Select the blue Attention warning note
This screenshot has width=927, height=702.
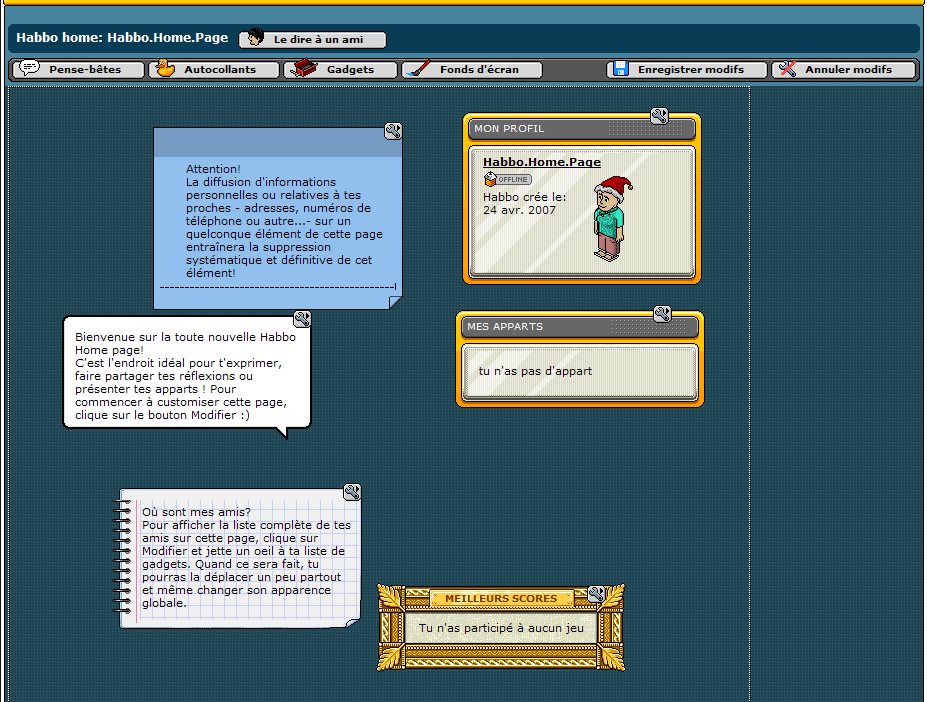(x=278, y=218)
